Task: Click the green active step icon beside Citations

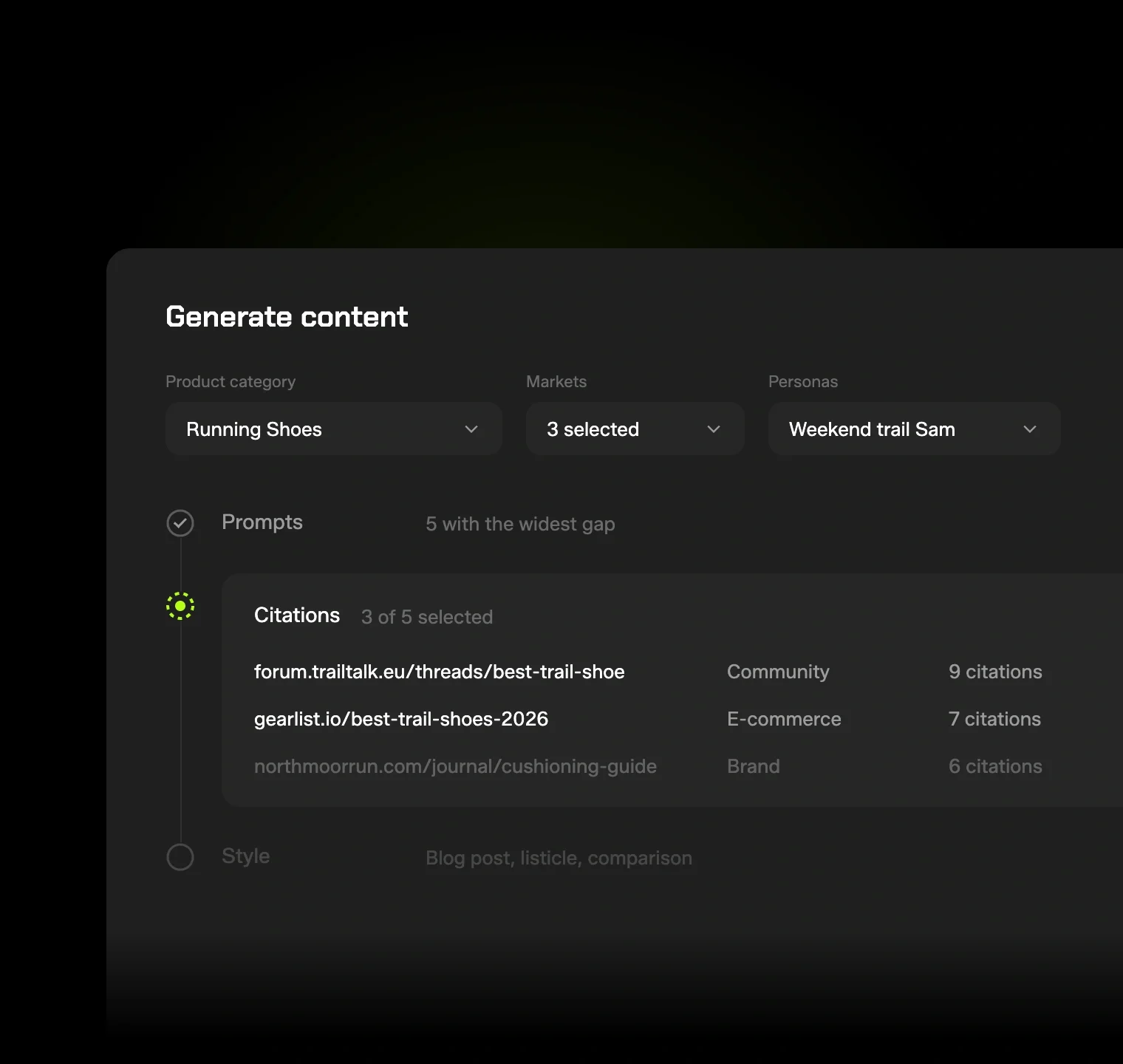Action: click(180, 606)
